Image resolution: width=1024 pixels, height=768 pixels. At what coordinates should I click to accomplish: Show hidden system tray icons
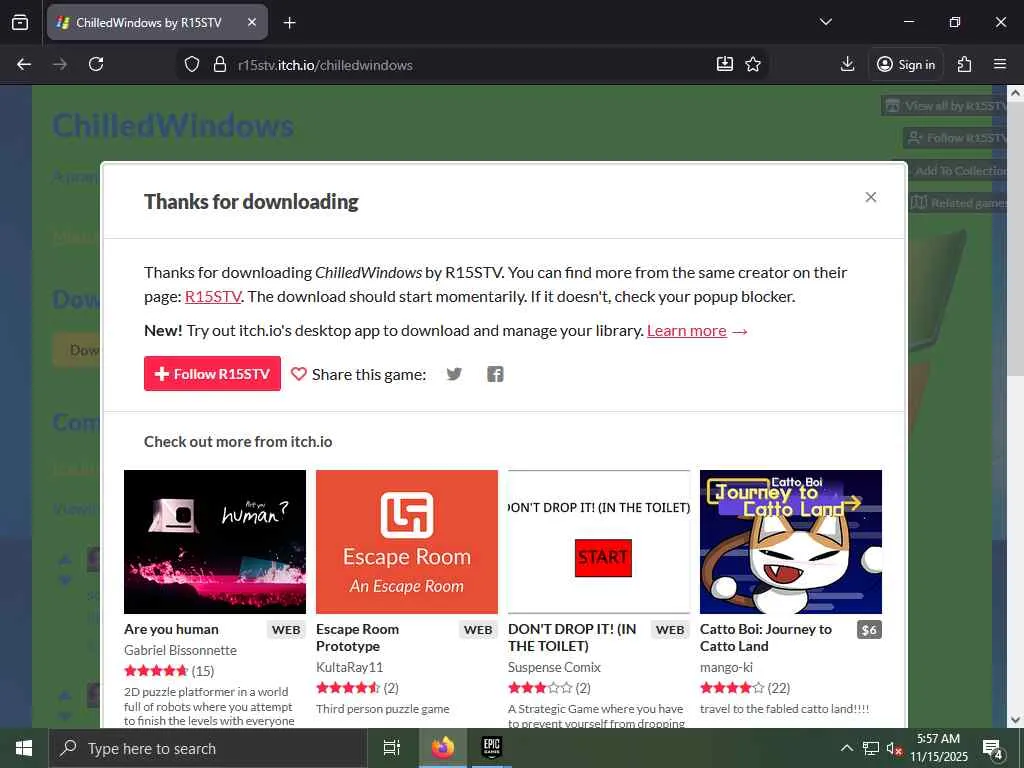846,748
